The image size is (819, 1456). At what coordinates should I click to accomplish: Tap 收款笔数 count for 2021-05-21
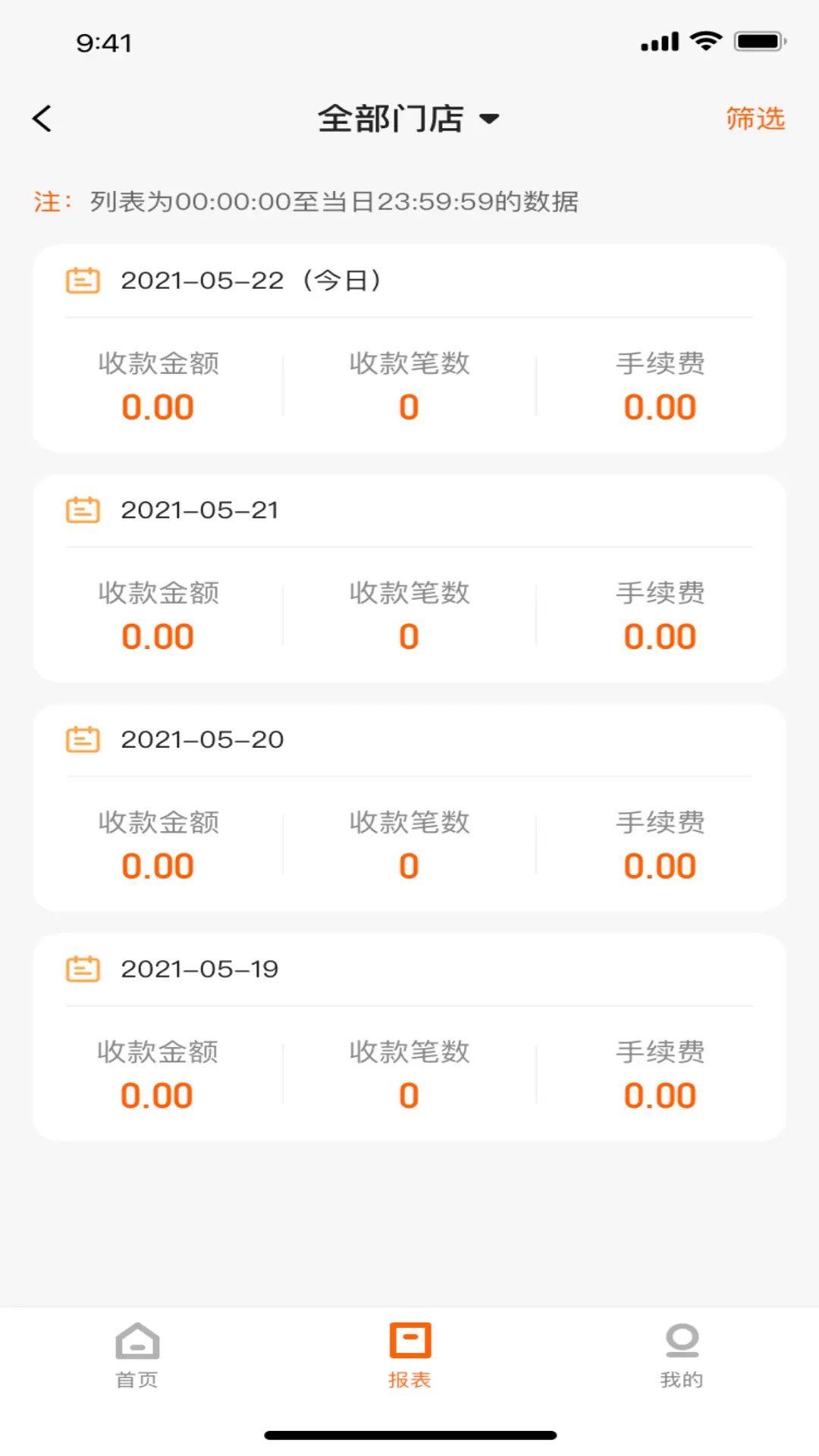[x=409, y=636]
